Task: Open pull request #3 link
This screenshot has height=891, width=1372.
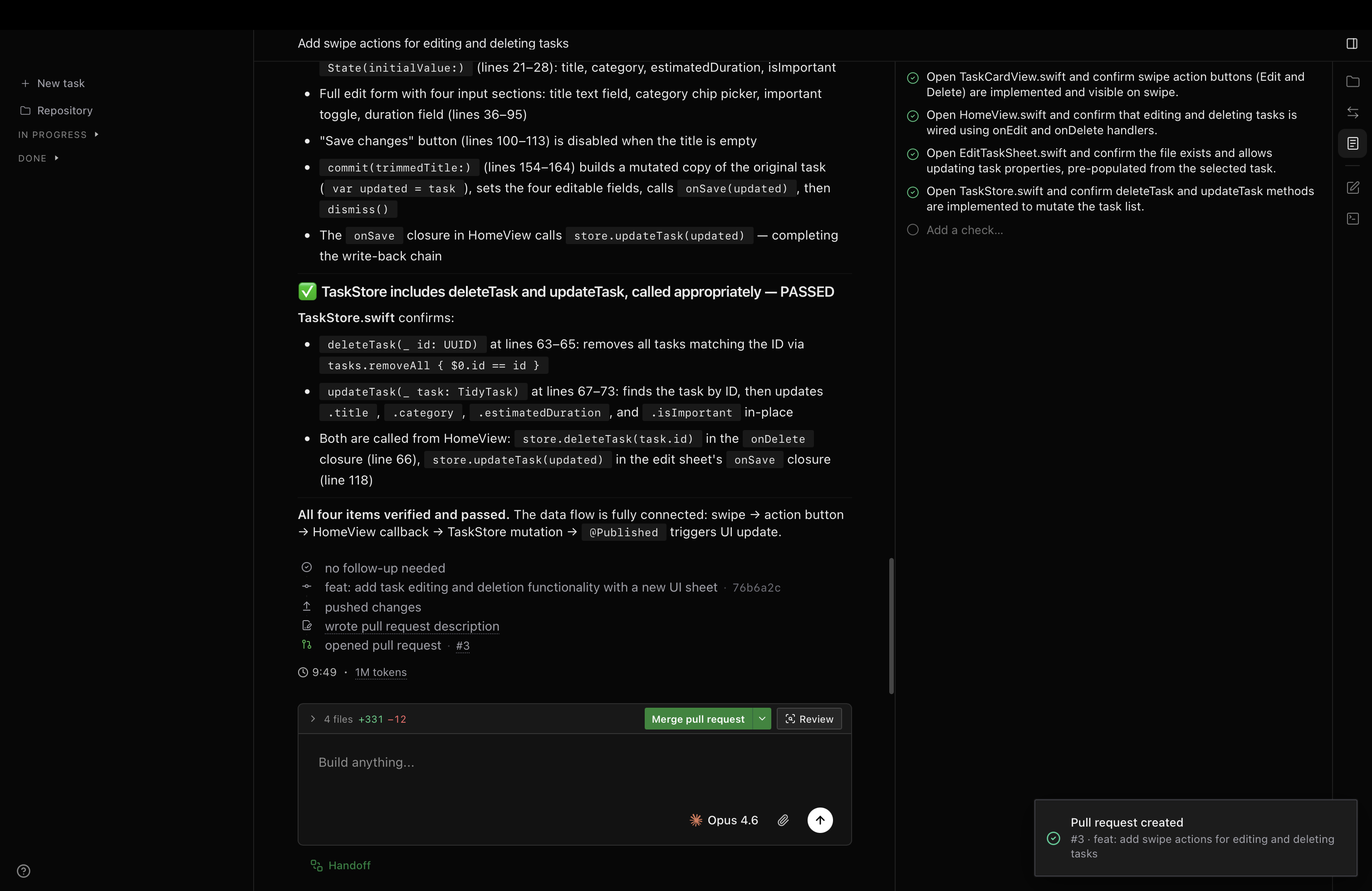Action: (x=462, y=646)
